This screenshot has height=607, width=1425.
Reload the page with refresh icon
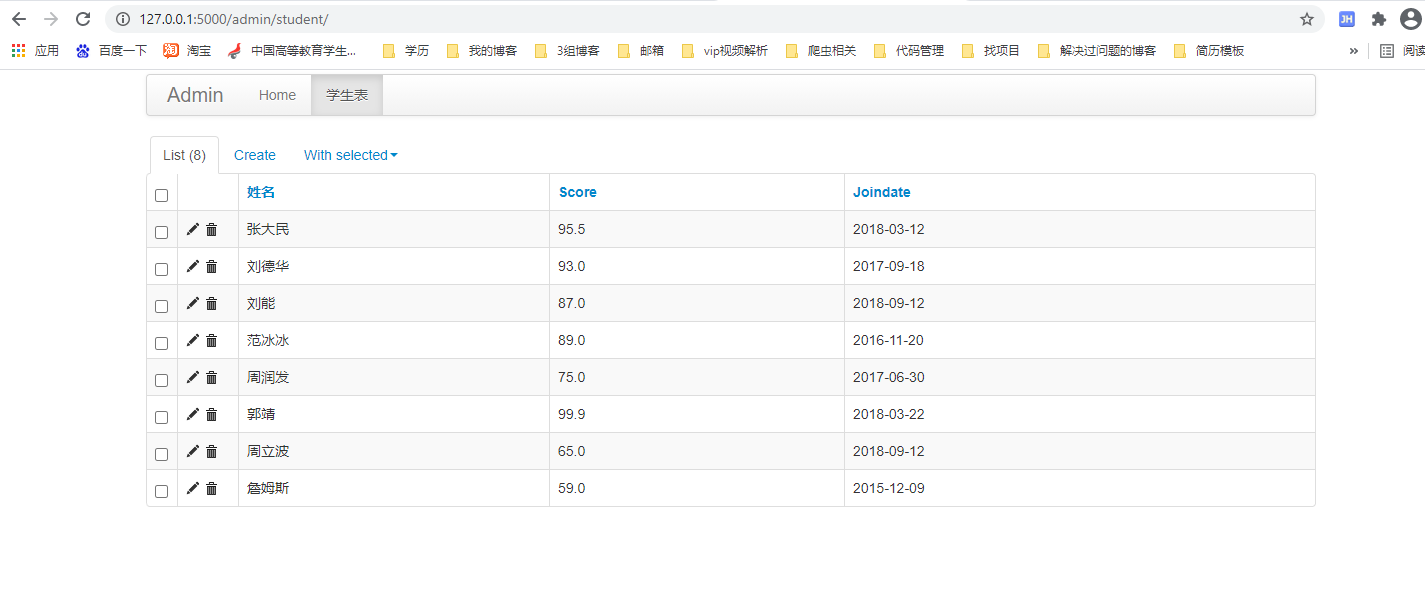tap(83, 19)
